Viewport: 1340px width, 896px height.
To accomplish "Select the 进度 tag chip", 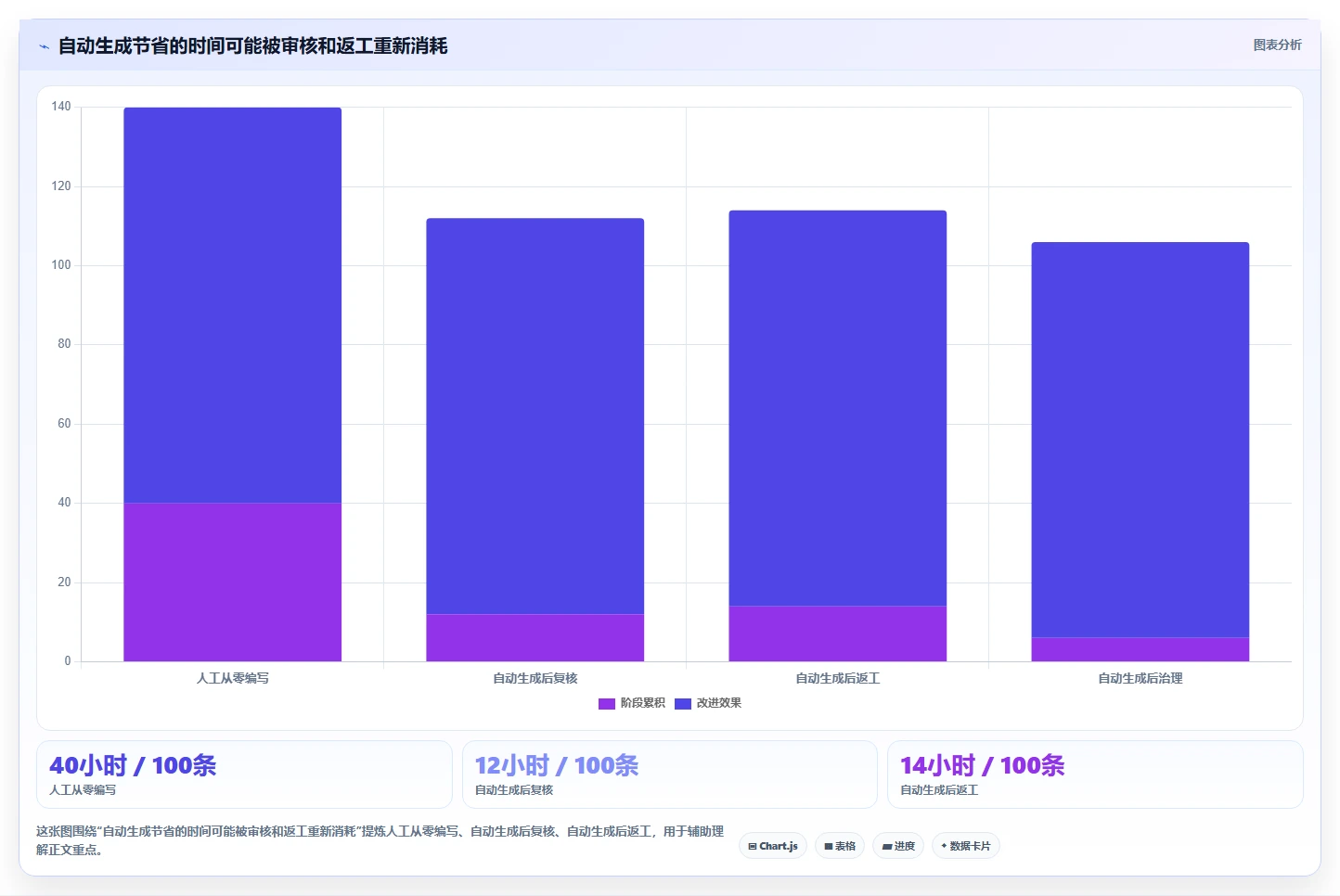I will [x=898, y=846].
